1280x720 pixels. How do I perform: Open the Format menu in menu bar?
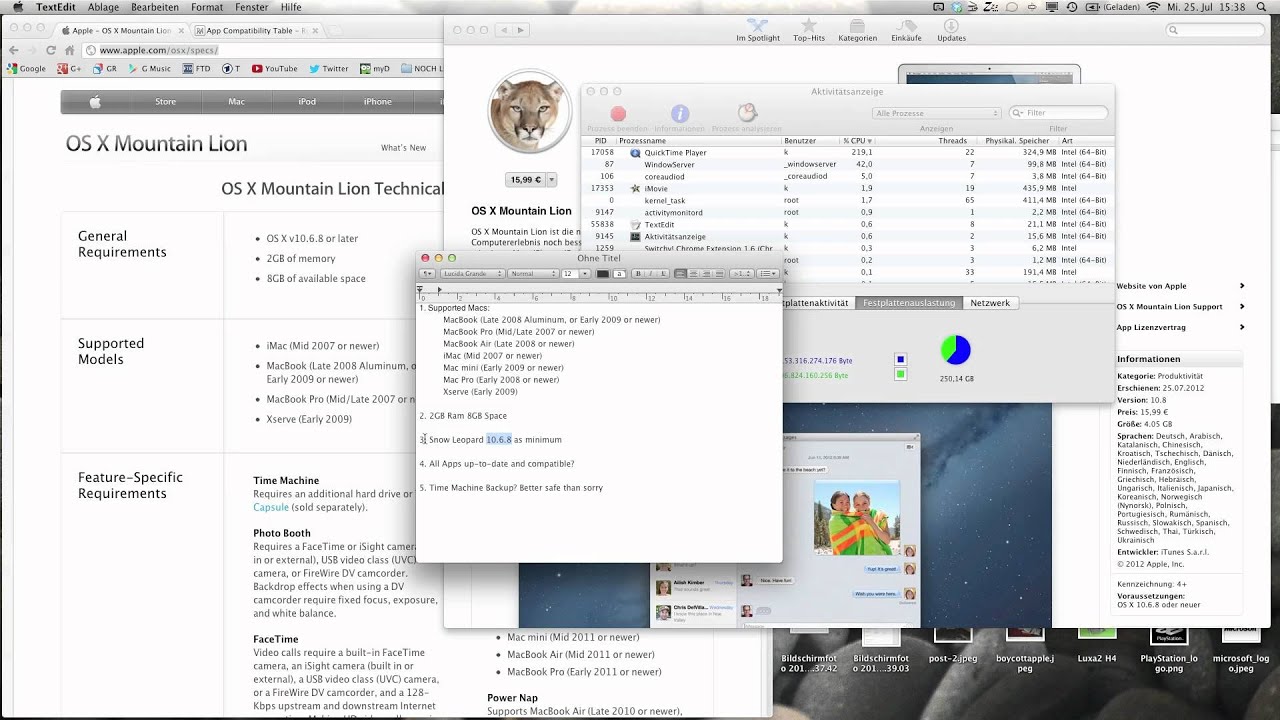tap(207, 7)
